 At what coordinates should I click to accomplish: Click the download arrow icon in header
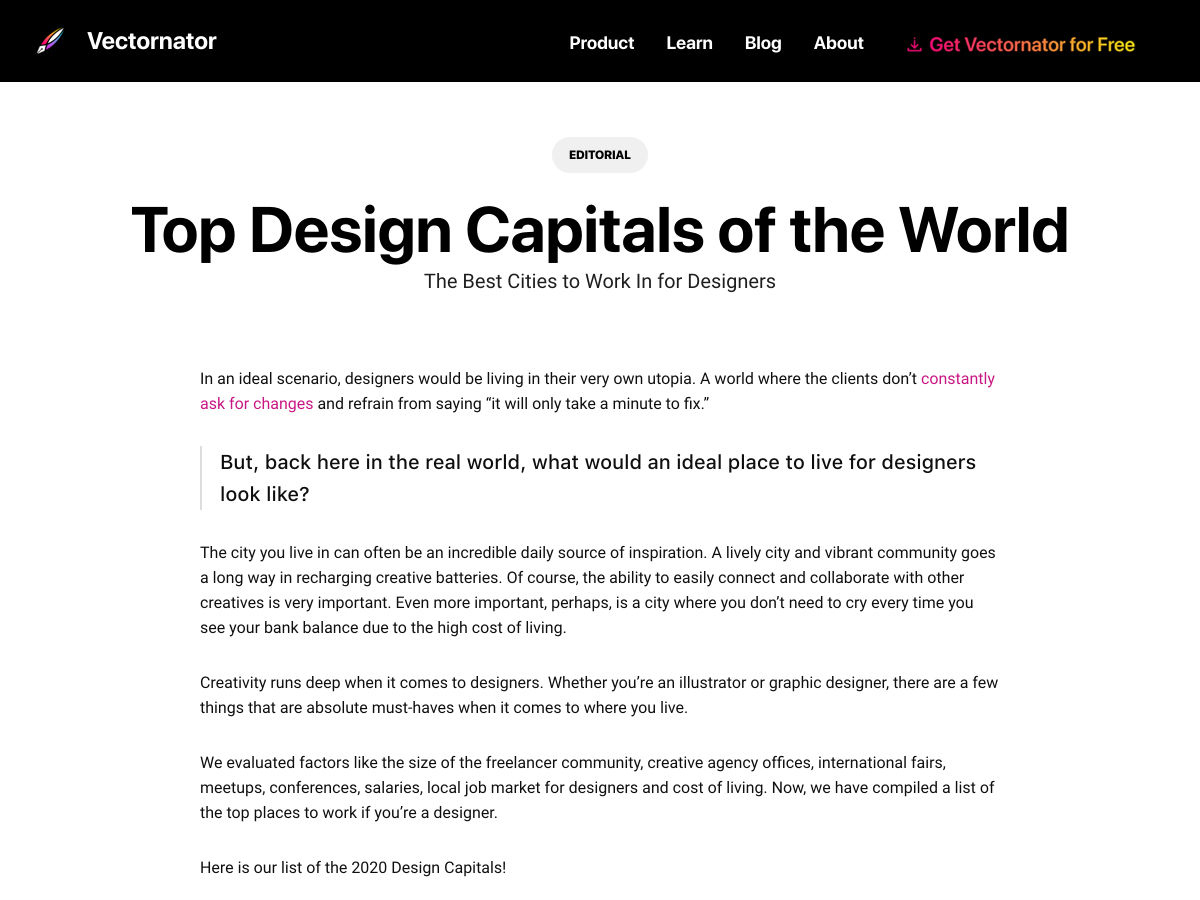914,44
